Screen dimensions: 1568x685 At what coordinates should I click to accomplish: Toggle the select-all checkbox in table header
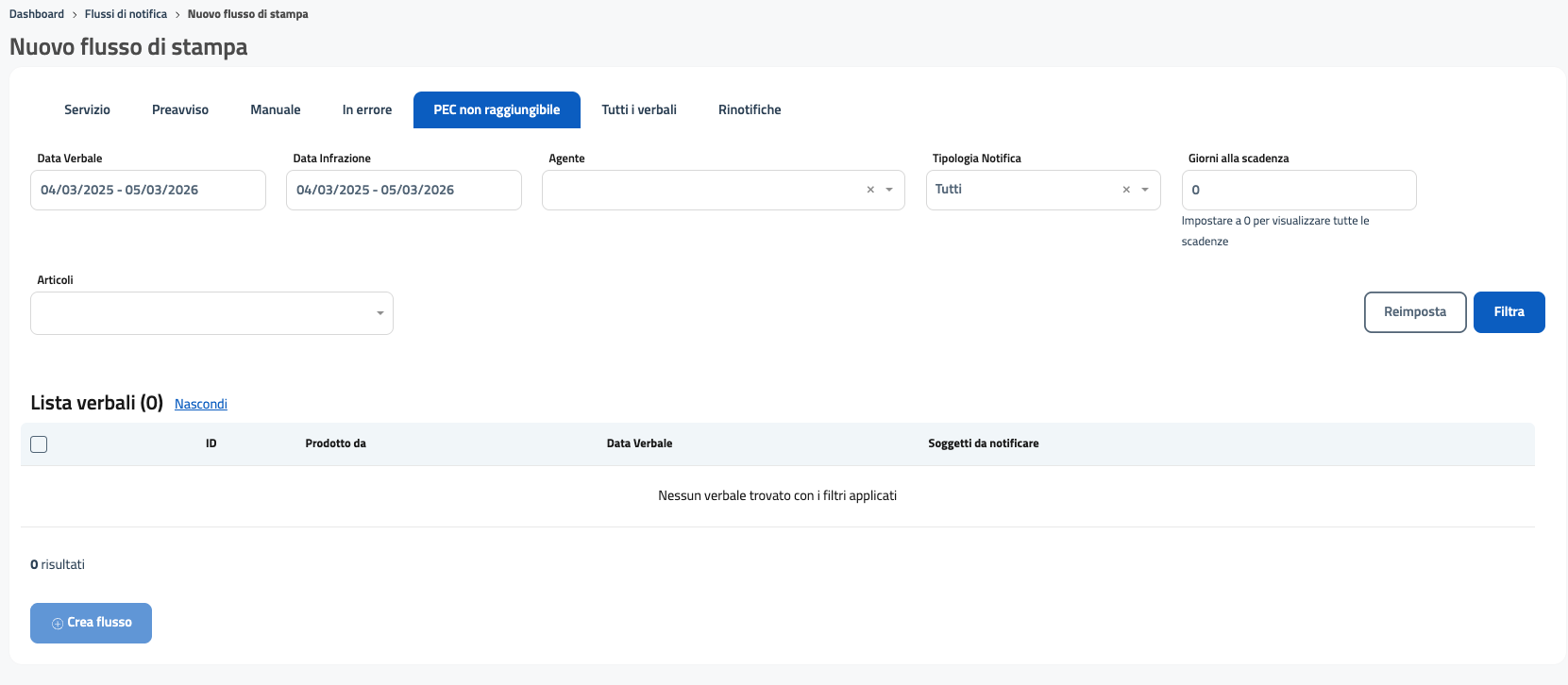coord(39,444)
